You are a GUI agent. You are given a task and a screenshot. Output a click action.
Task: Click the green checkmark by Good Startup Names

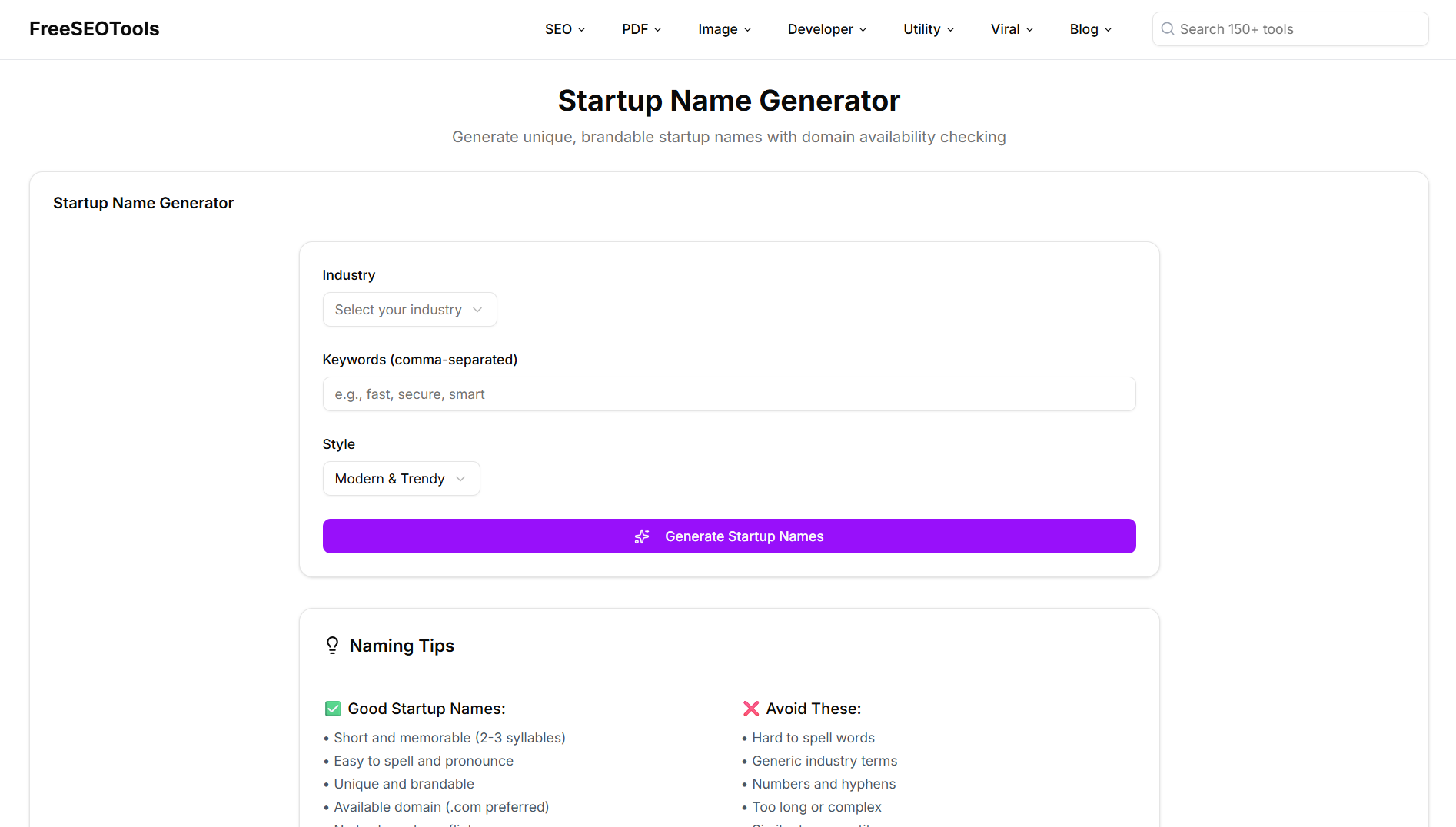click(x=332, y=708)
